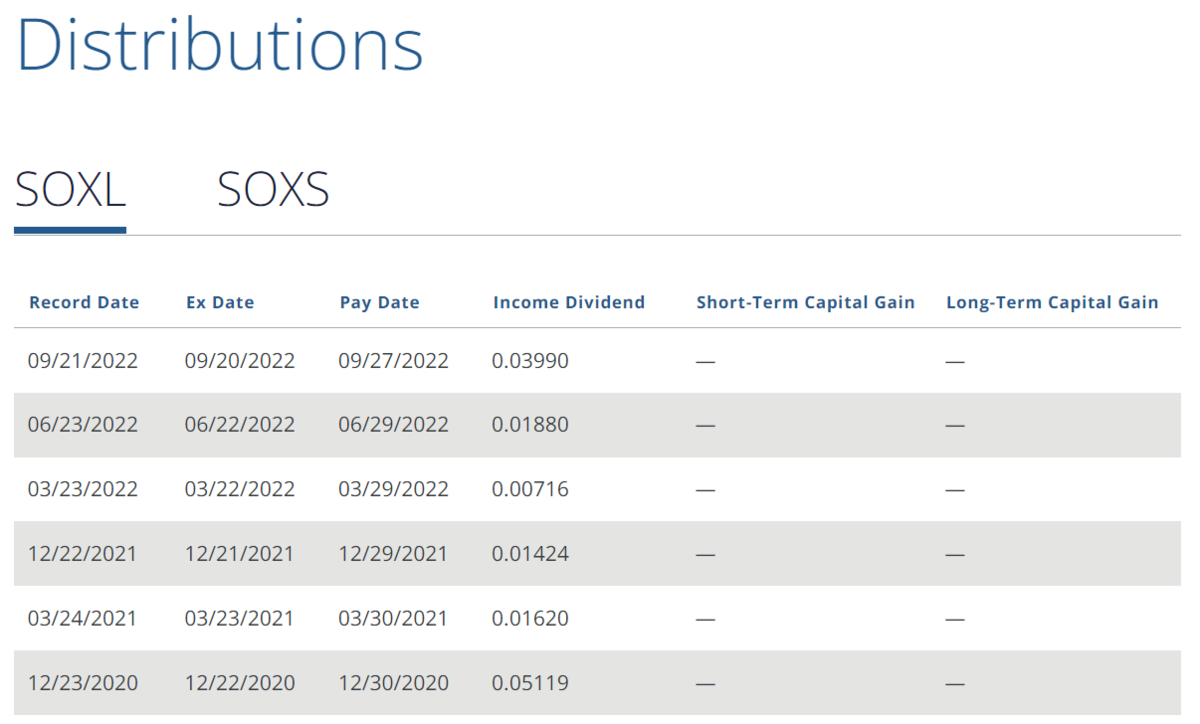
Task: Click the Ex Date column header
Action: pos(220,302)
